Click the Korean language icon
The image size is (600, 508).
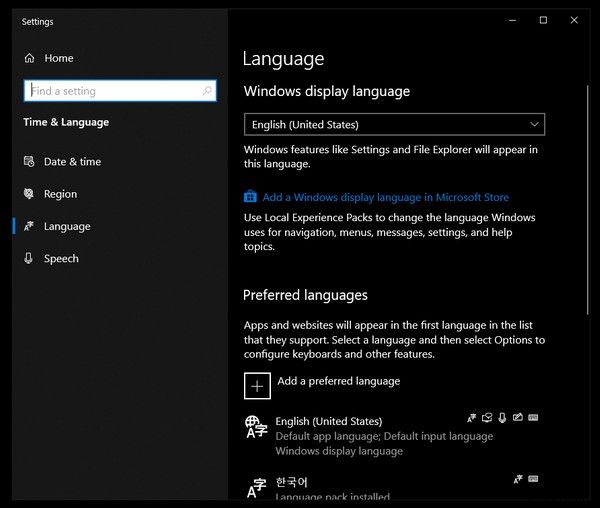click(x=255, y=487)
